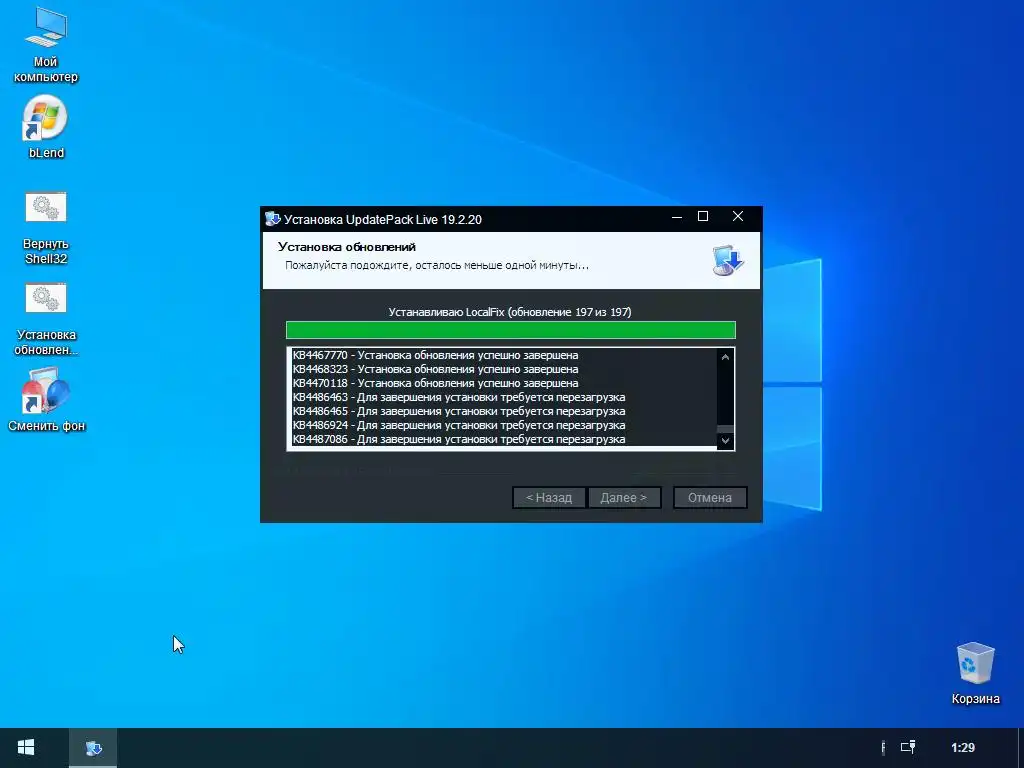Image resolution: width=1024 pixels, height=768 pixels.
Task: Open the Корзина recycle bin icon
Action: pyautogui.click(x=975, y=673)
